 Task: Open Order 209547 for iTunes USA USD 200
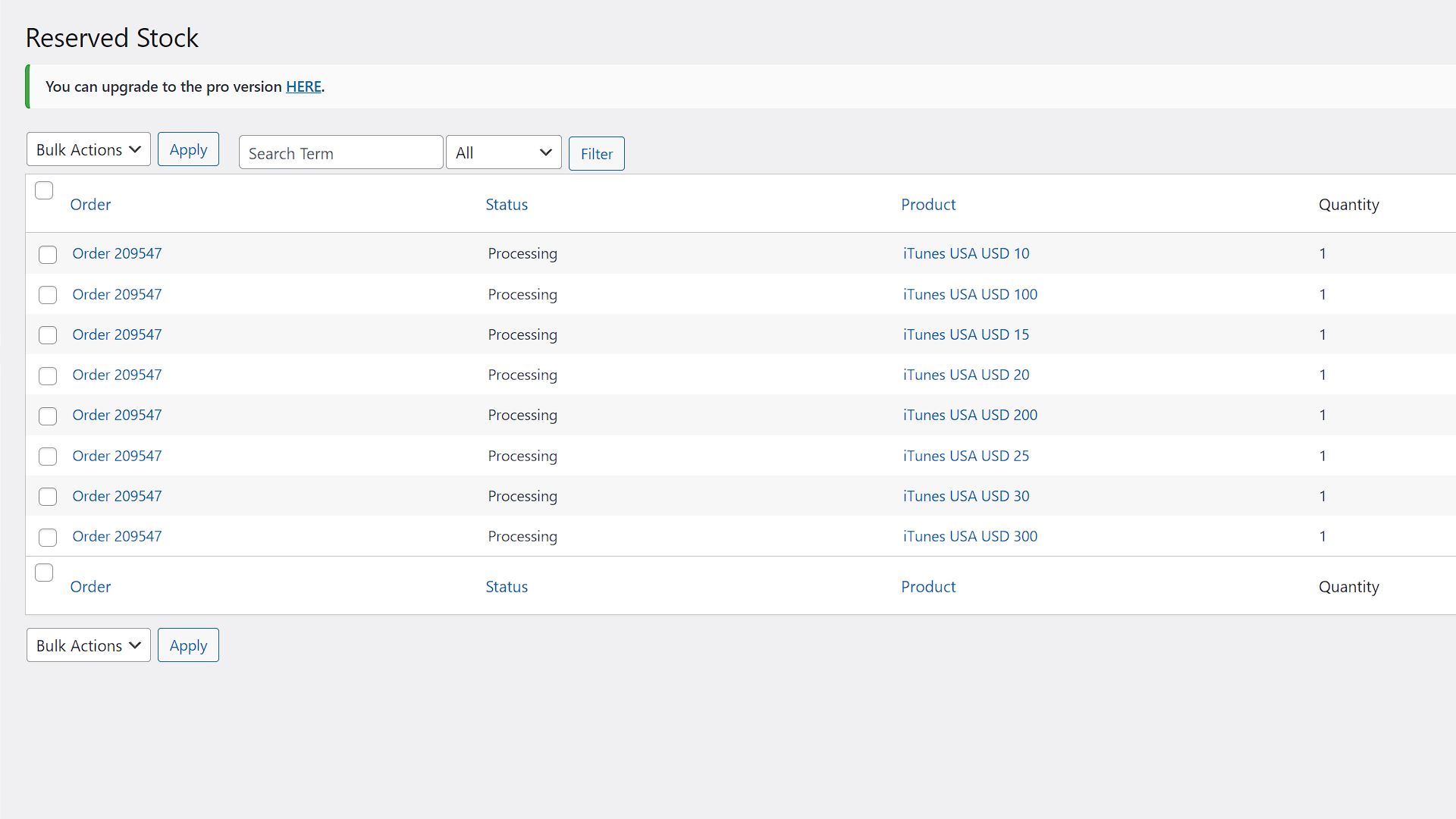click(117, 416)
